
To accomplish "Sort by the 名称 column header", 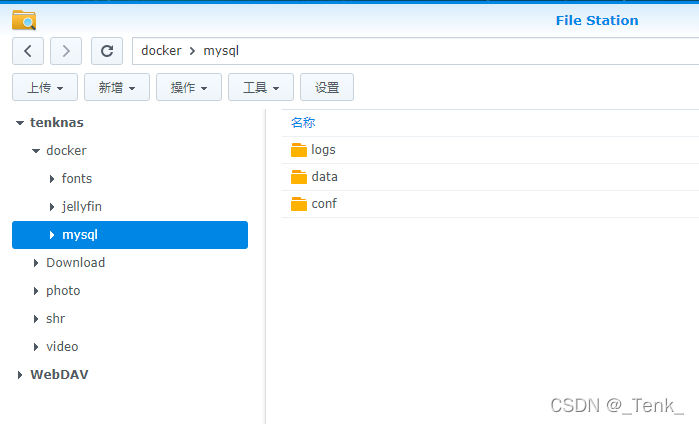I will point(303,123).
